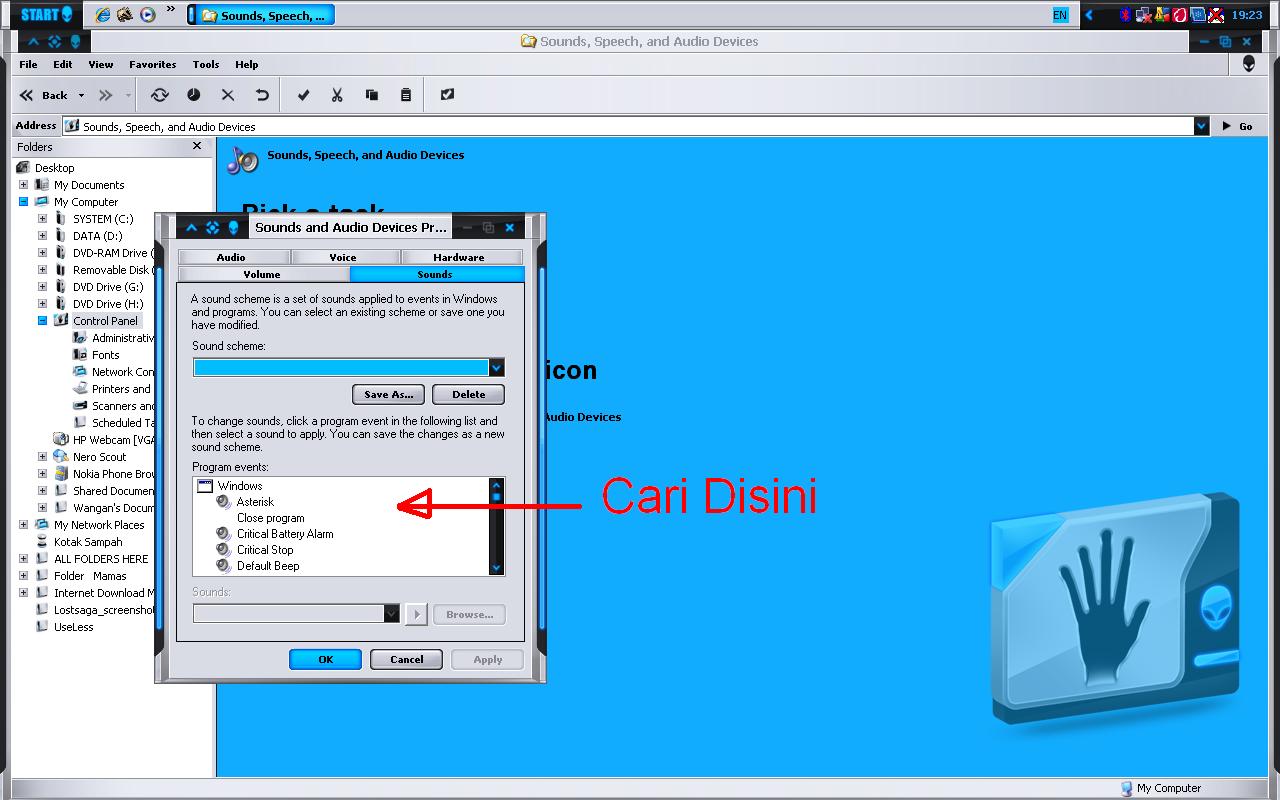Screen dimensions: 1280x800
Task: Click the Paste clipboard toolbar icon
Action: click(x=405, y=94)
